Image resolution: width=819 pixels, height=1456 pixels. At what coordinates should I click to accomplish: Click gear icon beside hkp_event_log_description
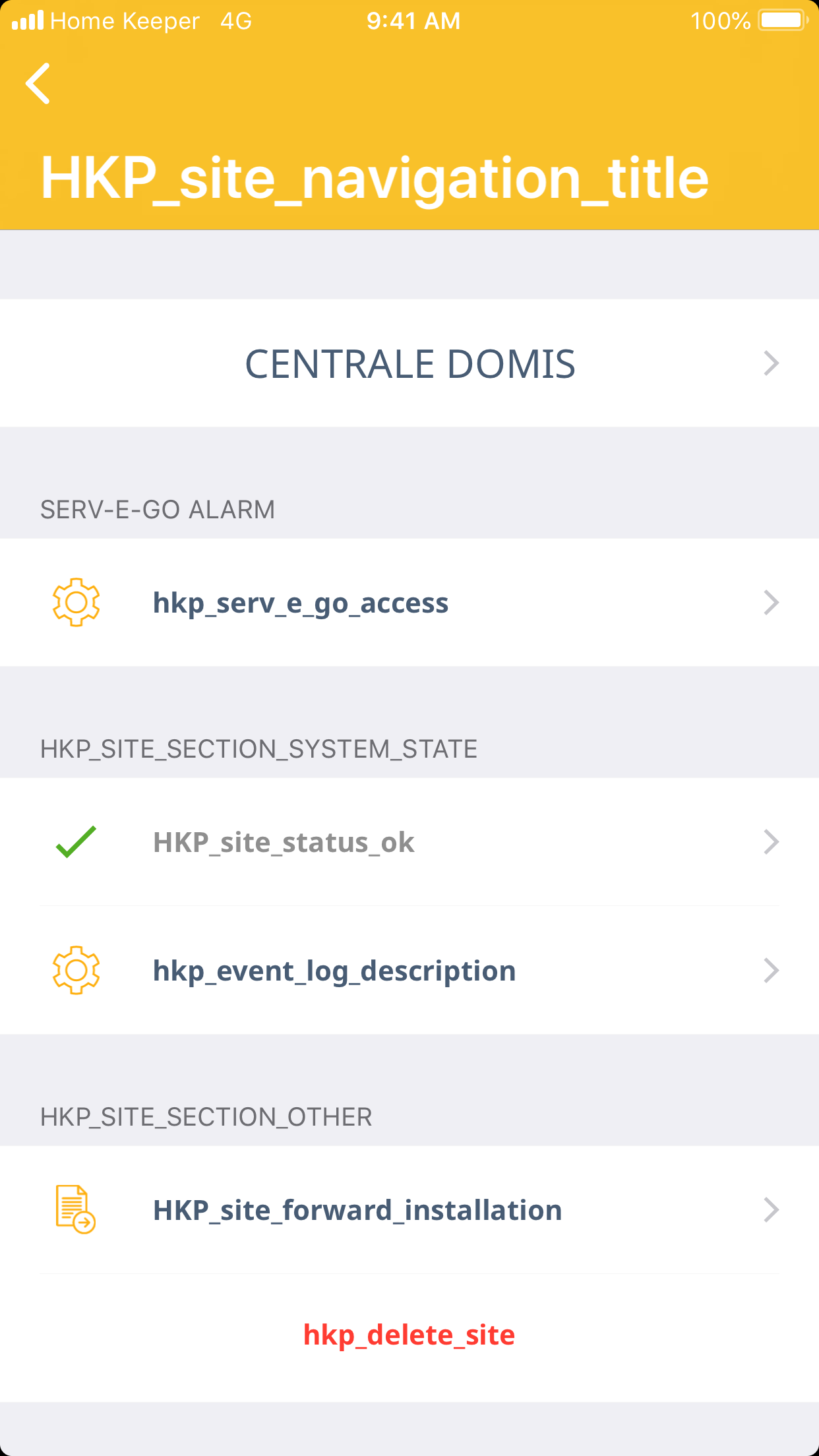(x=76, y=970)
